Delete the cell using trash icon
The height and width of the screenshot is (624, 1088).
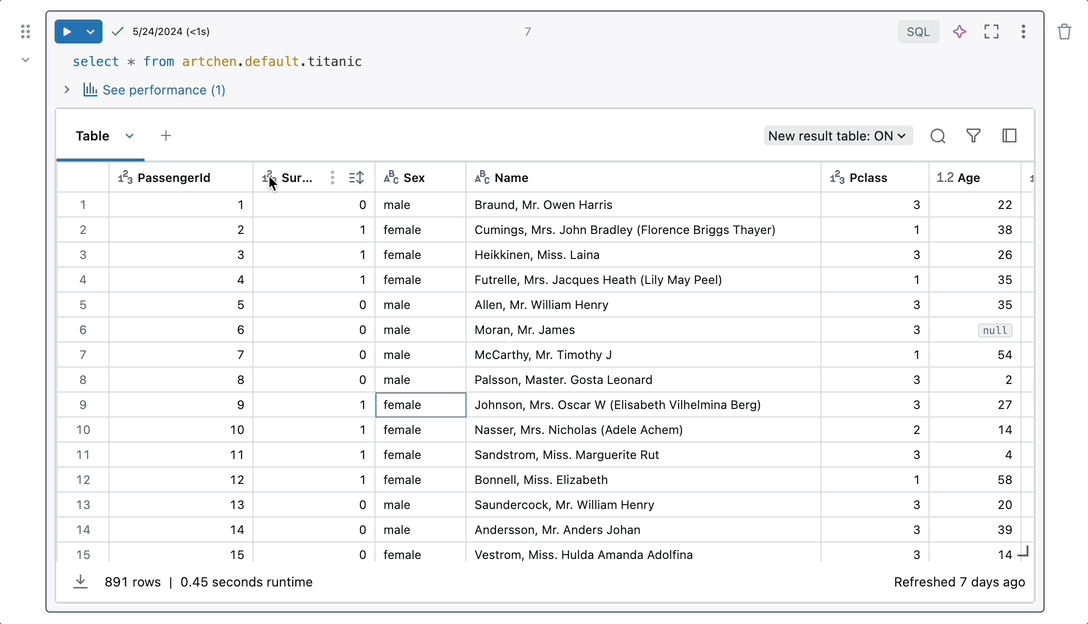(x=1065, y=32)
